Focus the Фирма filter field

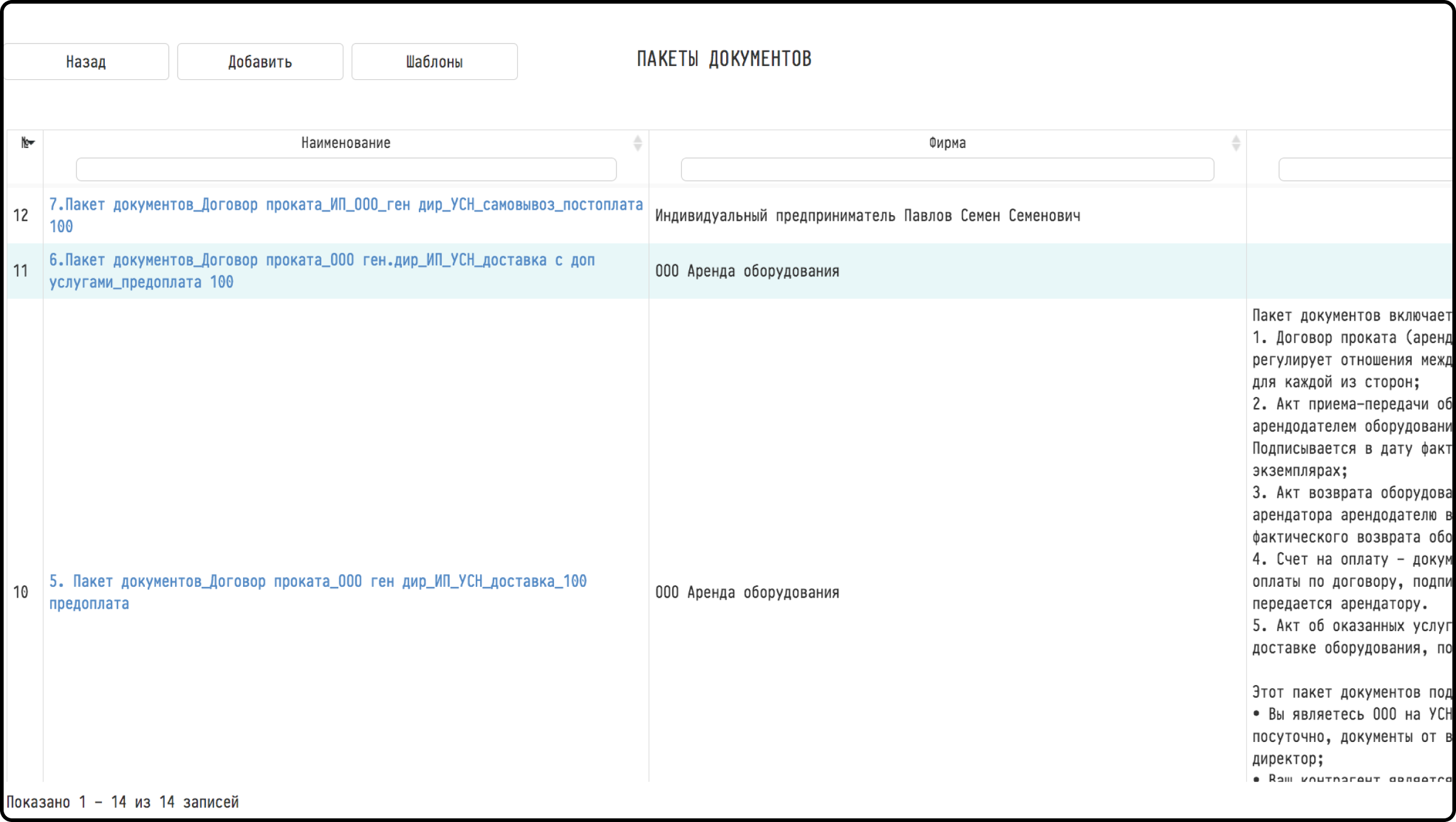(947, 169)
